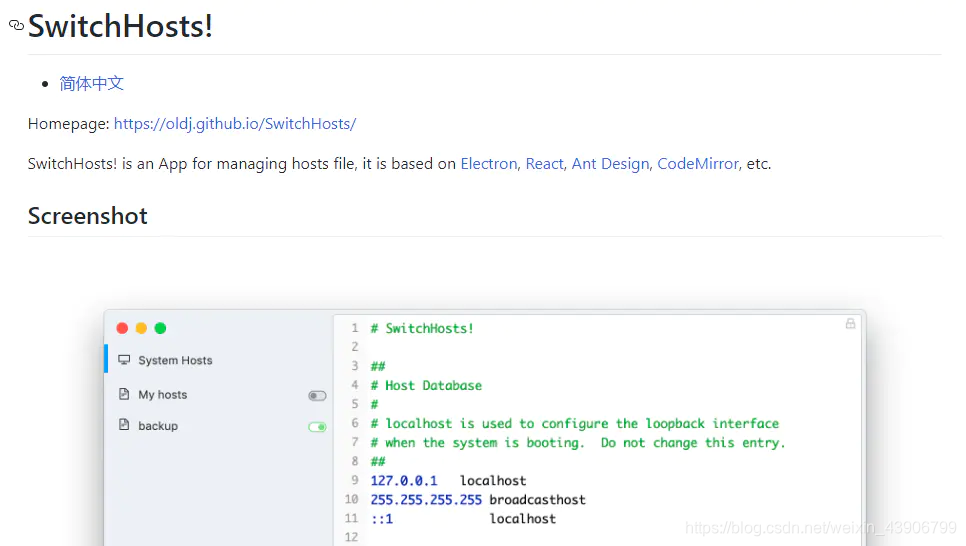The width and height of the screenshot is (966, 546).
Task: Click the green maximize window dot
Action: click(160, 328)
